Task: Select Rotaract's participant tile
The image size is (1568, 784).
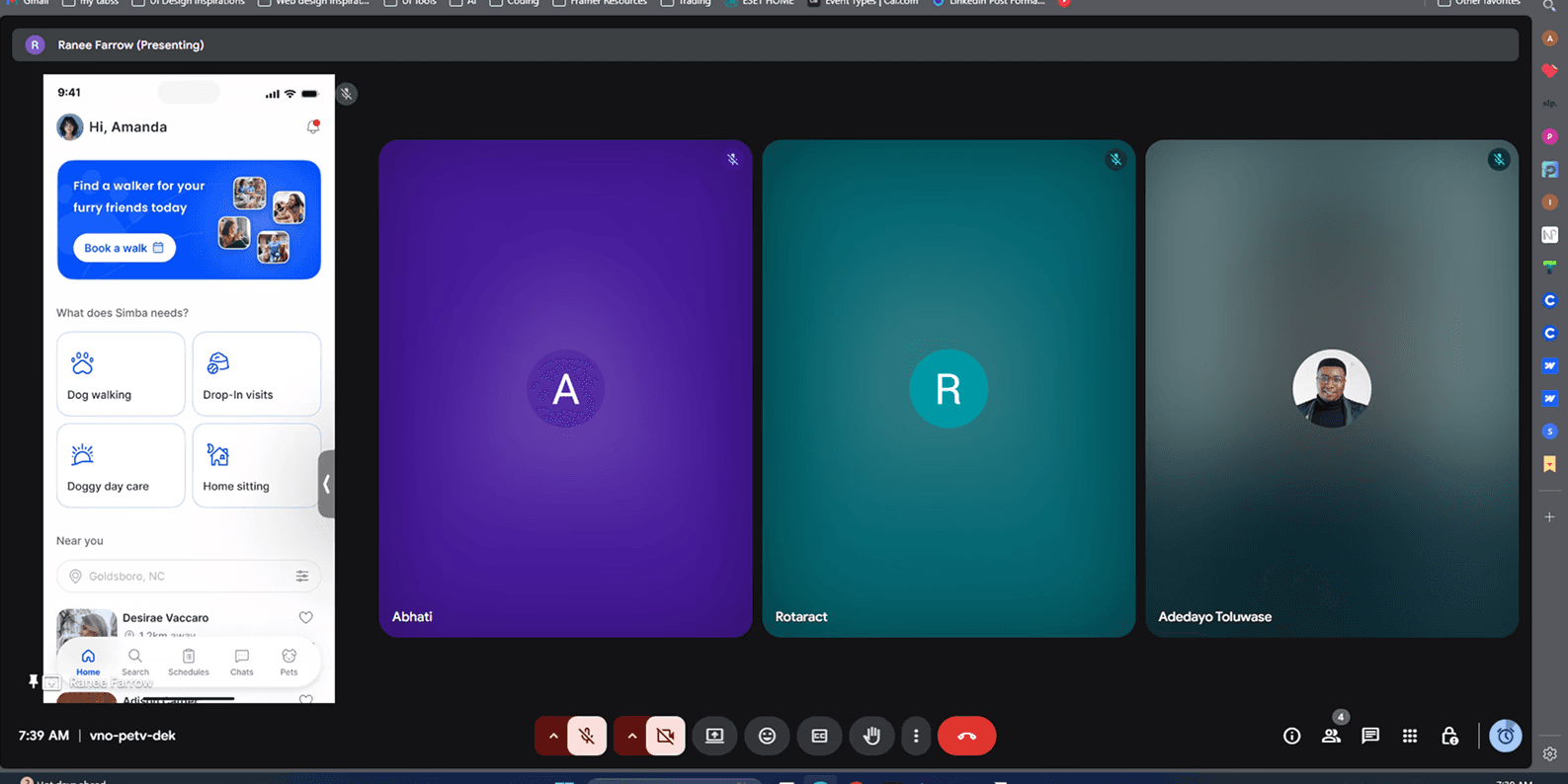Action: [x=949, y=388]
